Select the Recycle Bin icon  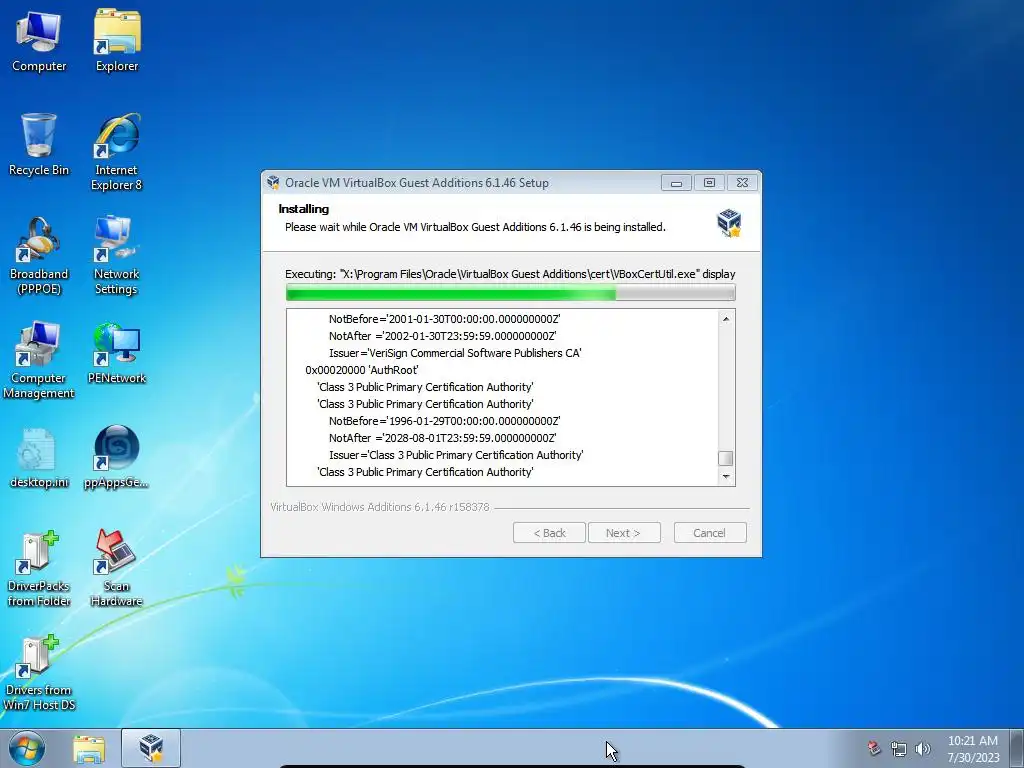pos(39,144)
